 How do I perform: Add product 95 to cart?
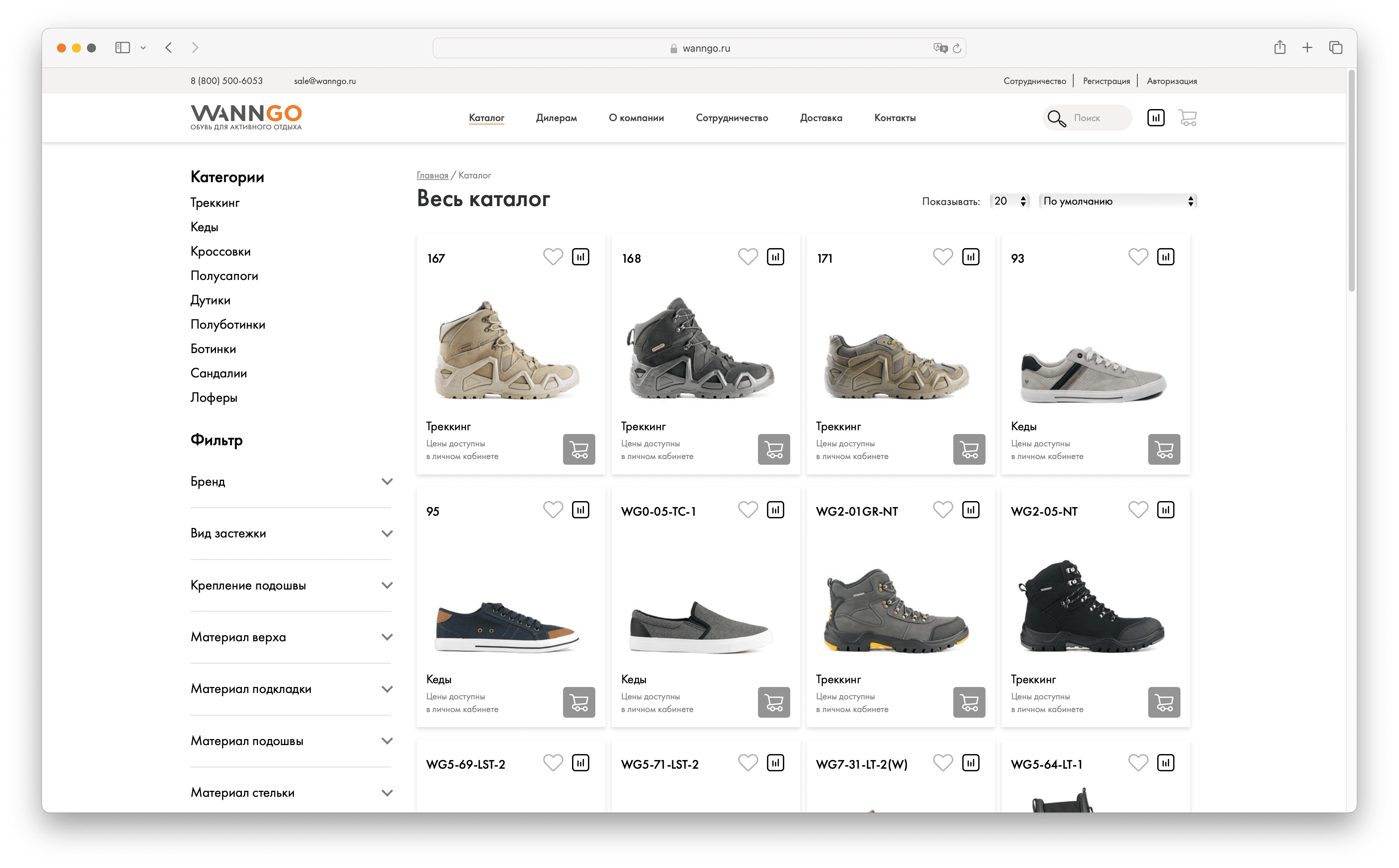click(579, 702)
